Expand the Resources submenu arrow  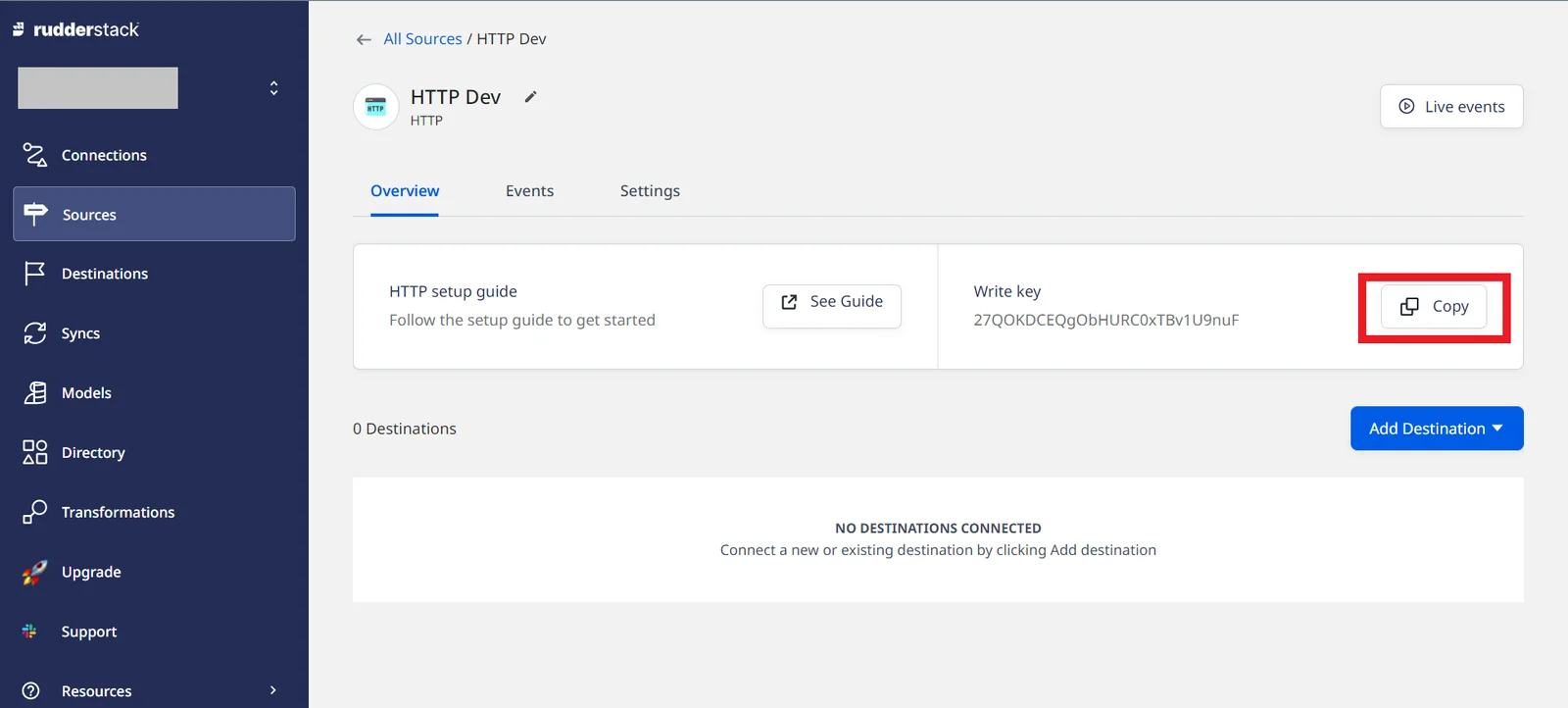click(x=273, y=690)
